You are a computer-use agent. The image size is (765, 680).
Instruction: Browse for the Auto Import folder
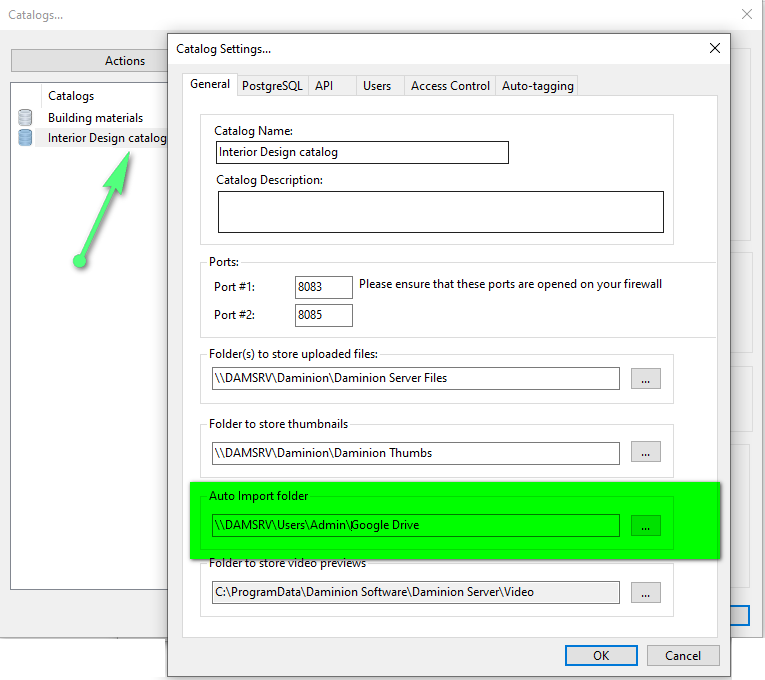click(x=645, y=525)
